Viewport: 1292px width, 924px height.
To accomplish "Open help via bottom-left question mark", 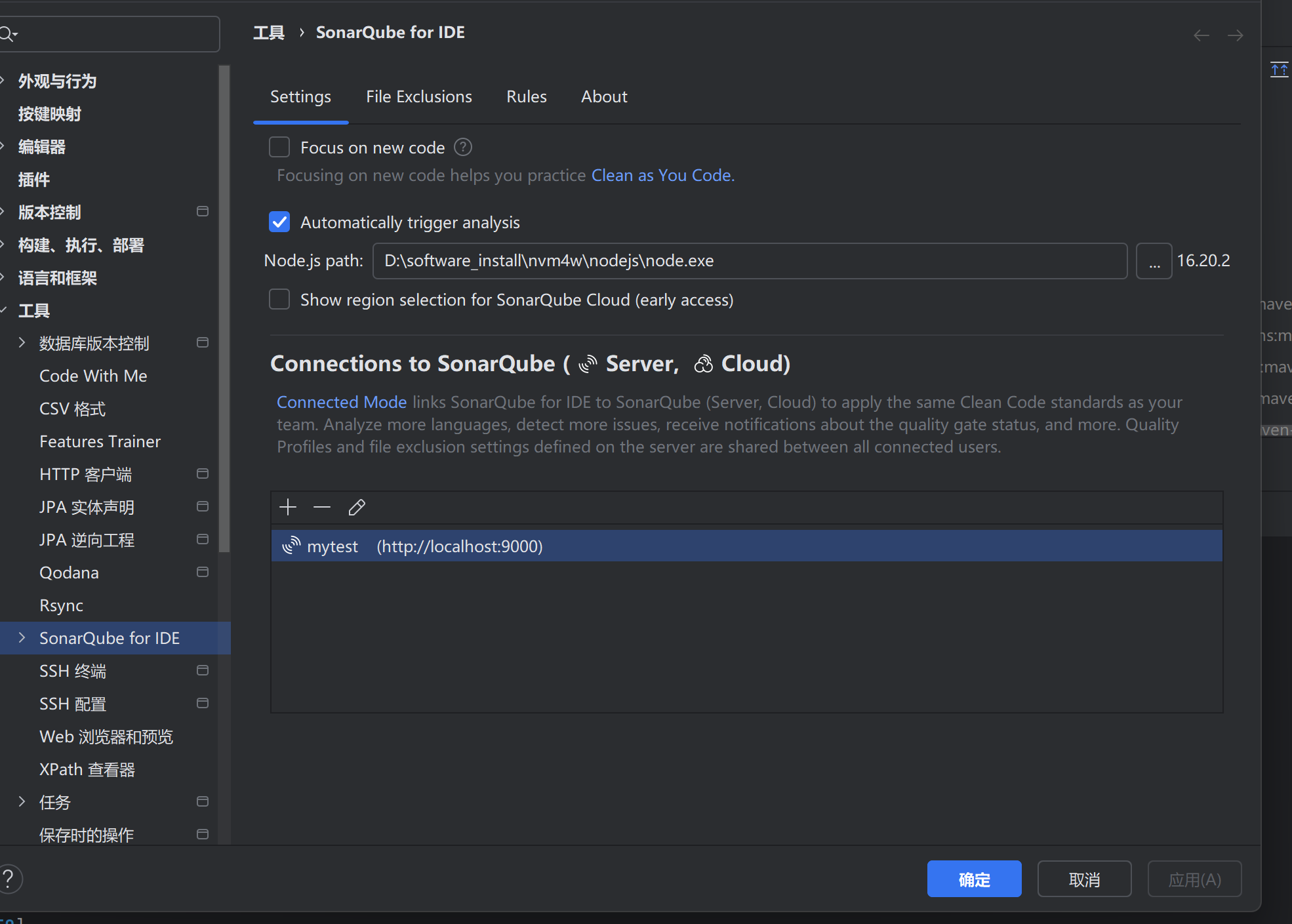I will (10, 879).
